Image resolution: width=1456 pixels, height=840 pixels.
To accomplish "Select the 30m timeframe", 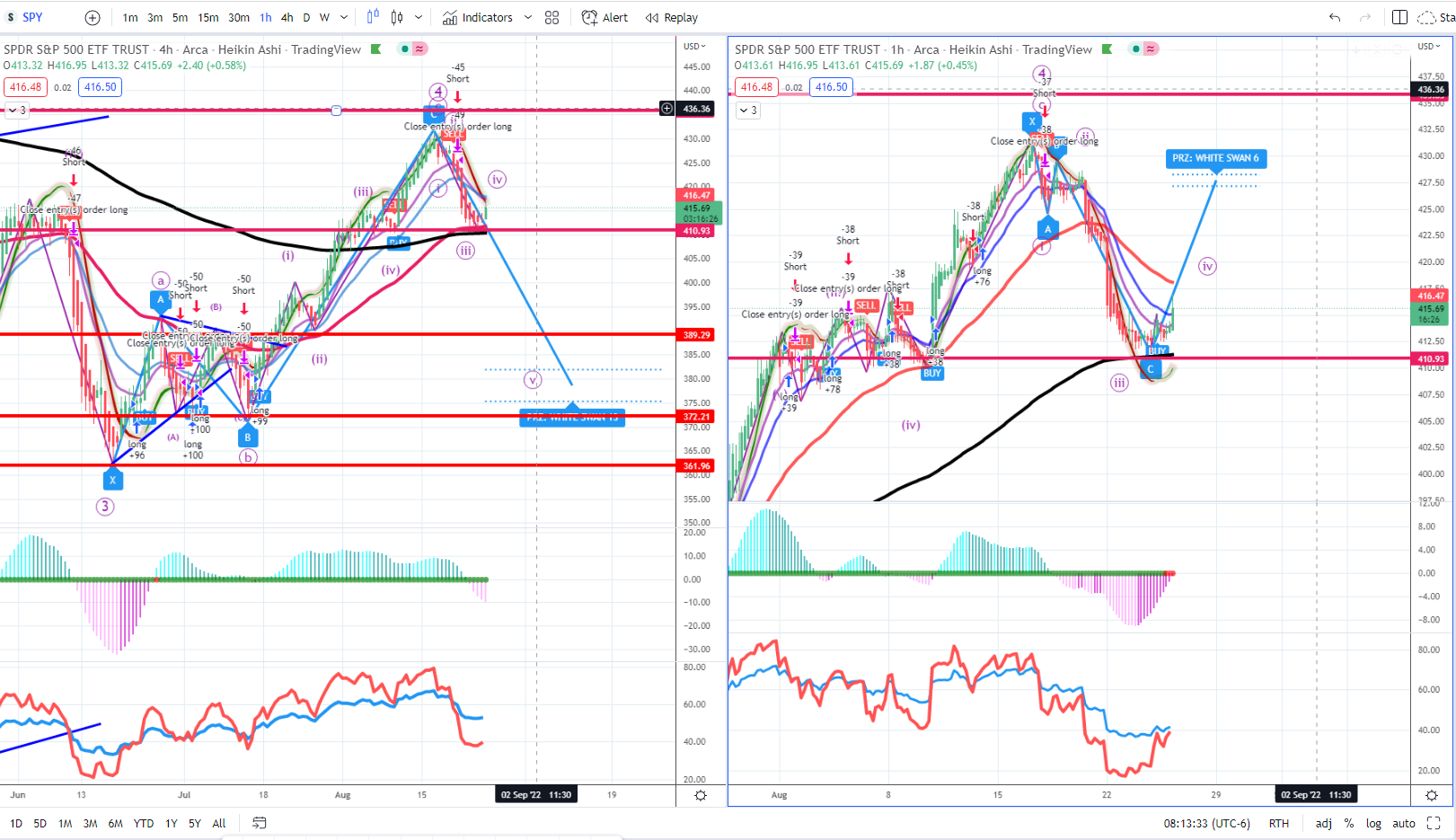I will pos(239,17).
